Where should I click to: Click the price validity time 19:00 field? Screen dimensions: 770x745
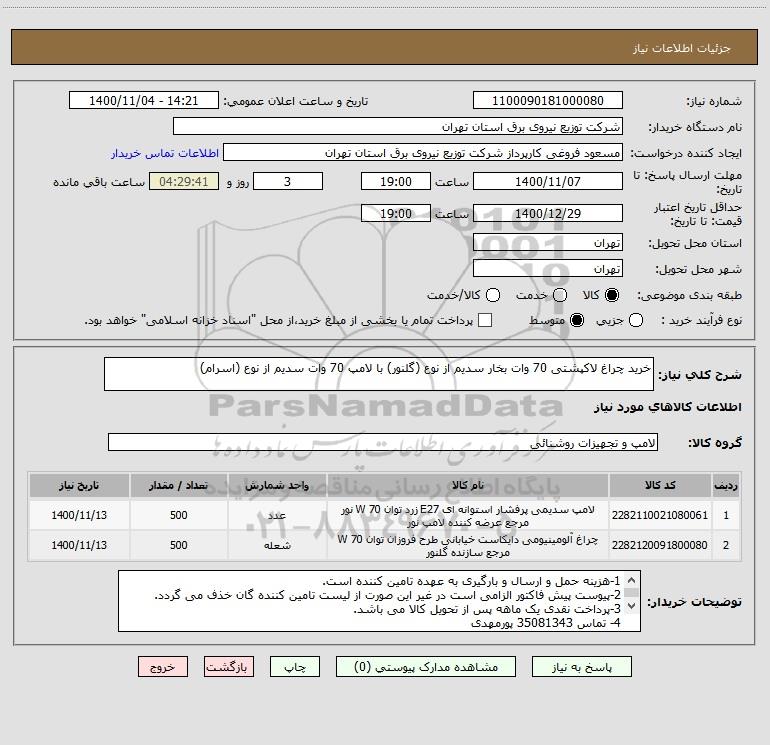click(396, 213)
